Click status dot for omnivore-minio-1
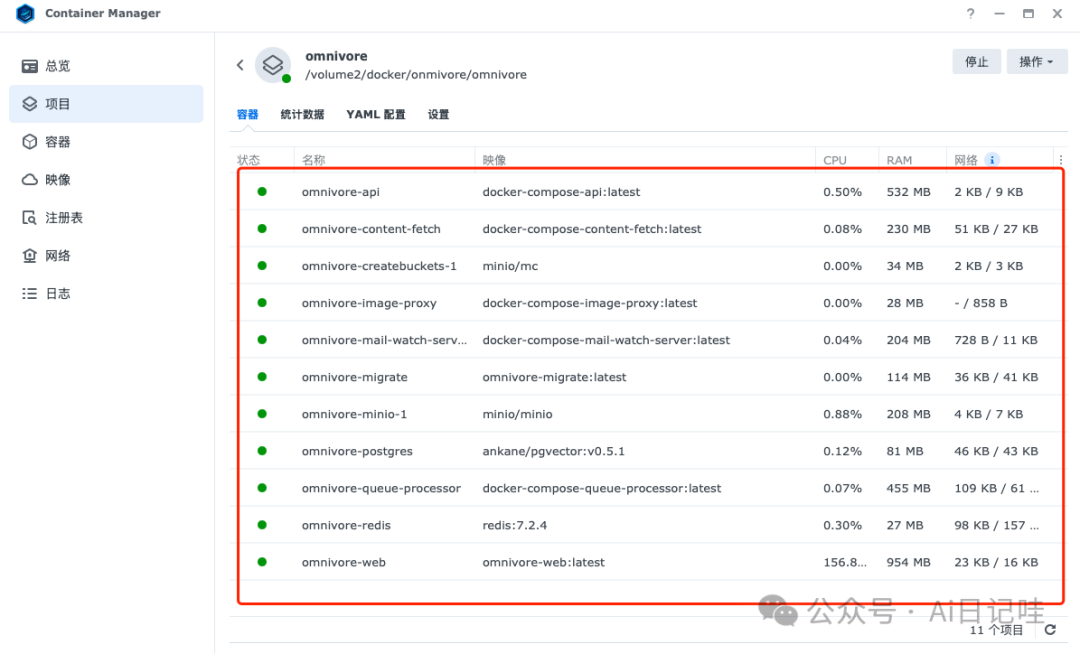This screenshot has height=654, width=1080. (x=262, y=414)
